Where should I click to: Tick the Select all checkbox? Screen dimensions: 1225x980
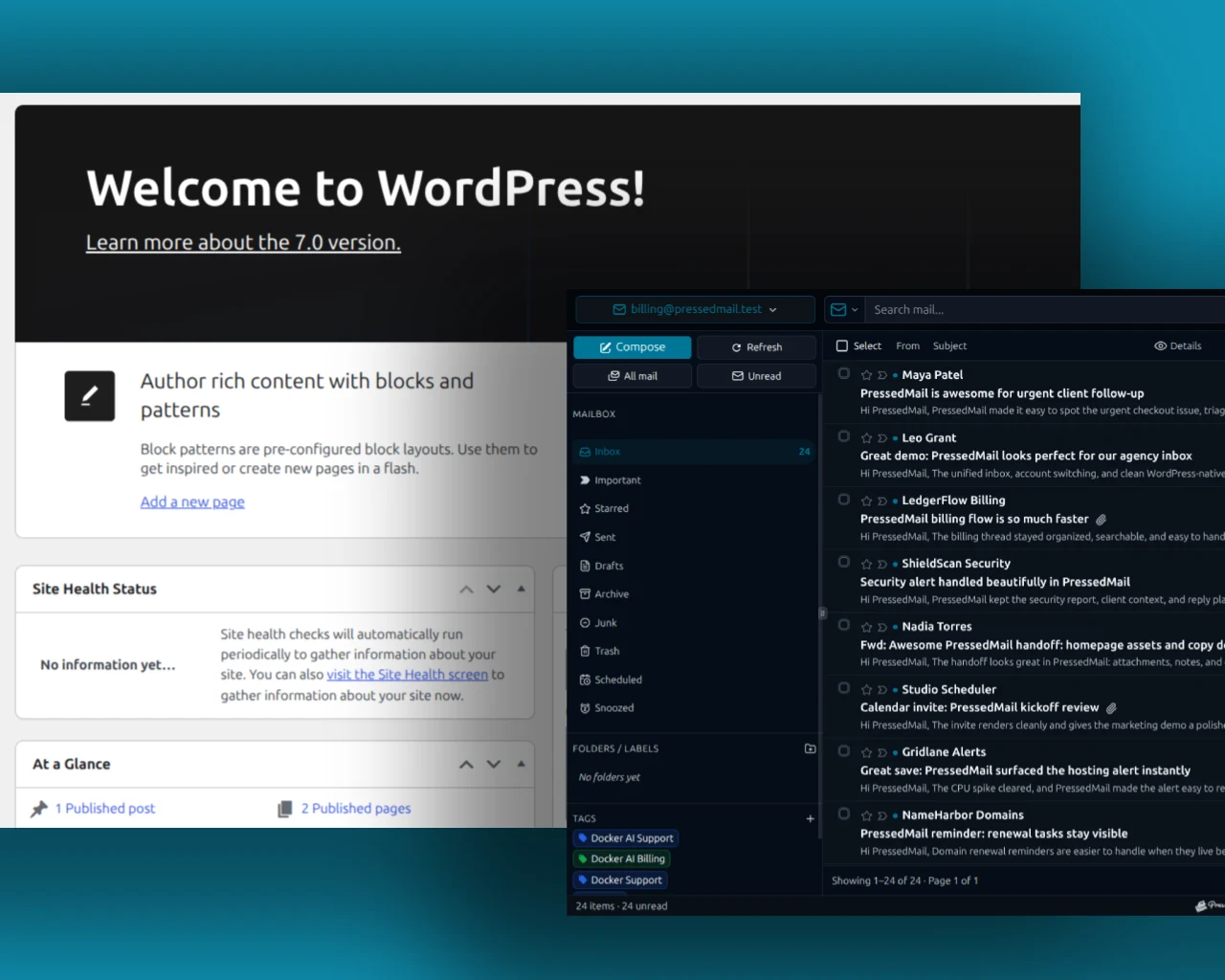pos(842,345)
